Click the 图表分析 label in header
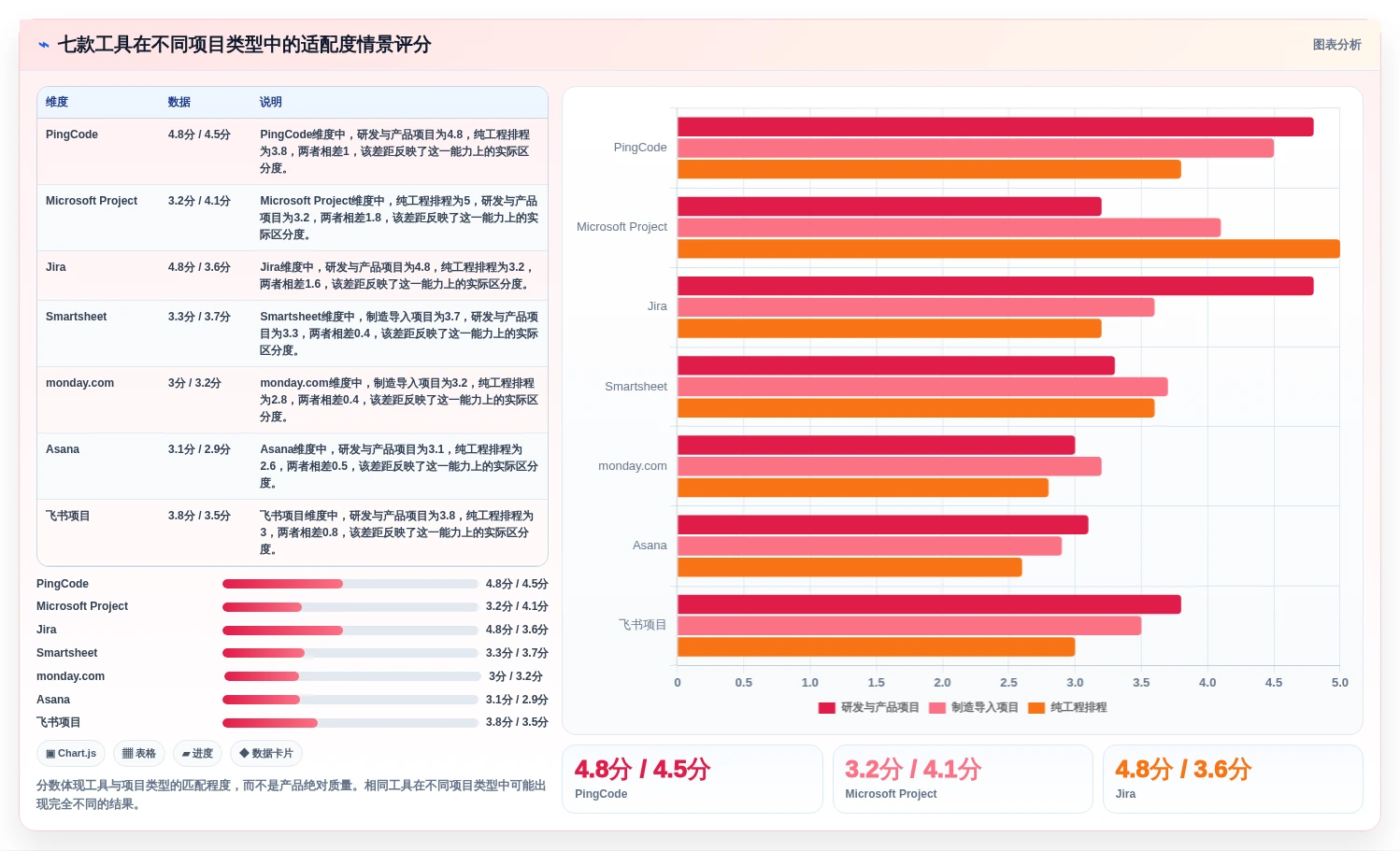 tap(1336, 45)
